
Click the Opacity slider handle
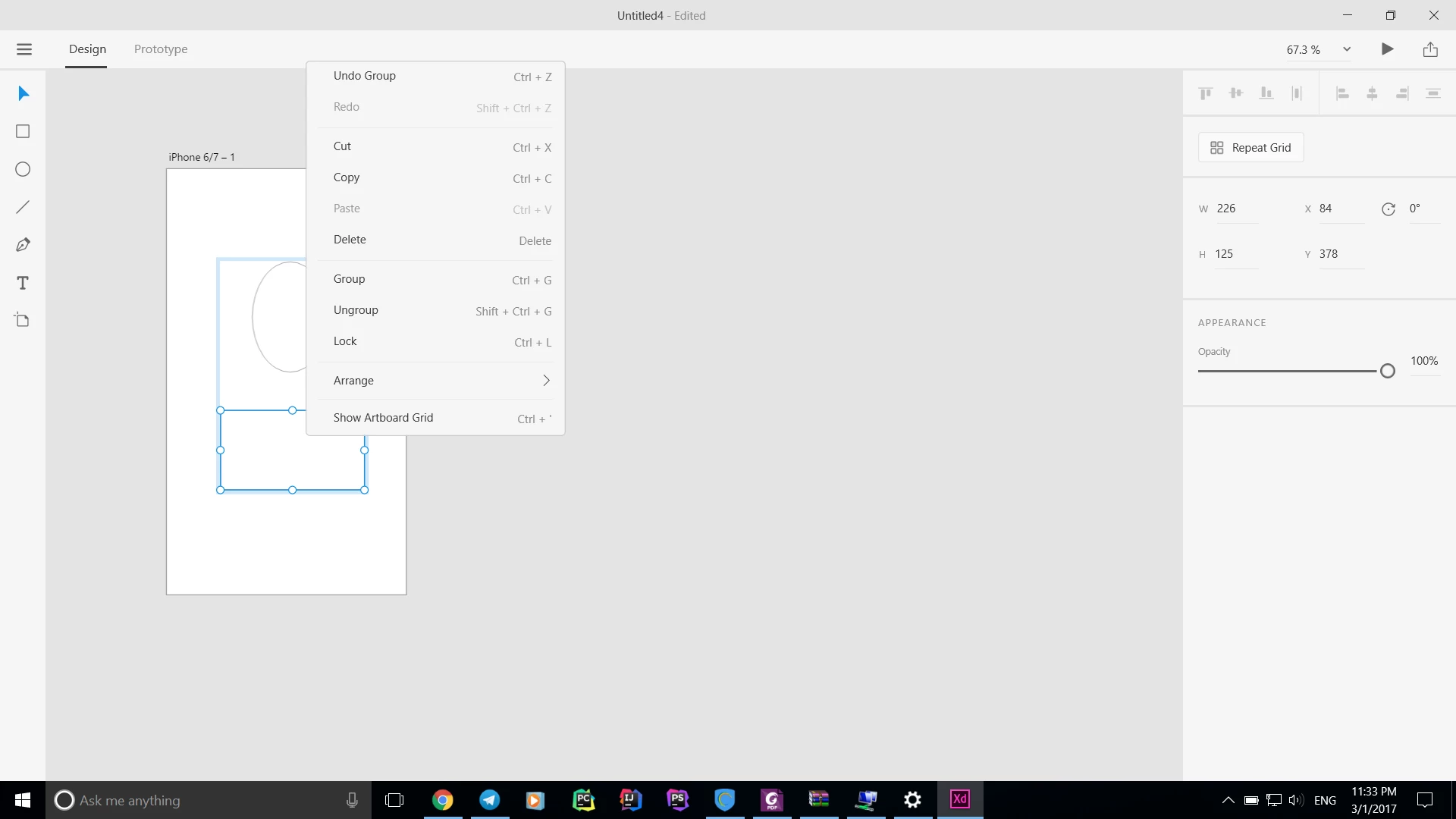[x=1388, y=371]
